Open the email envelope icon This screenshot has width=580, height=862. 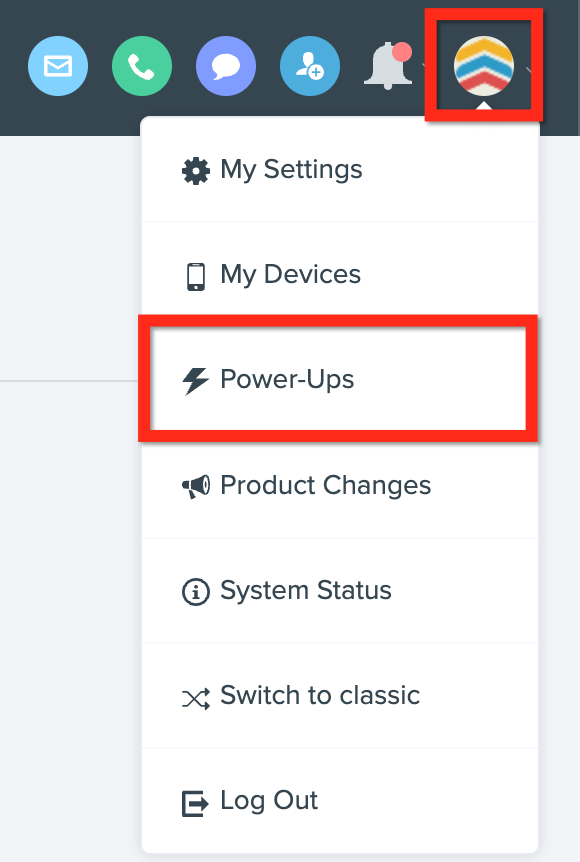[x=58, y=66]
